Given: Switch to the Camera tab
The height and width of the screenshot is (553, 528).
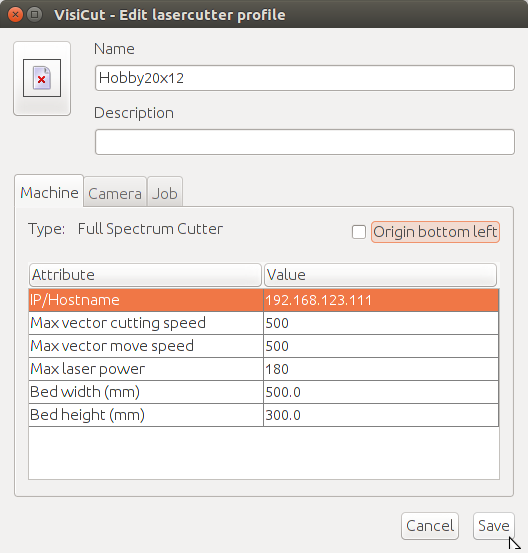Looking at the screenshot, I should (115, 193).
